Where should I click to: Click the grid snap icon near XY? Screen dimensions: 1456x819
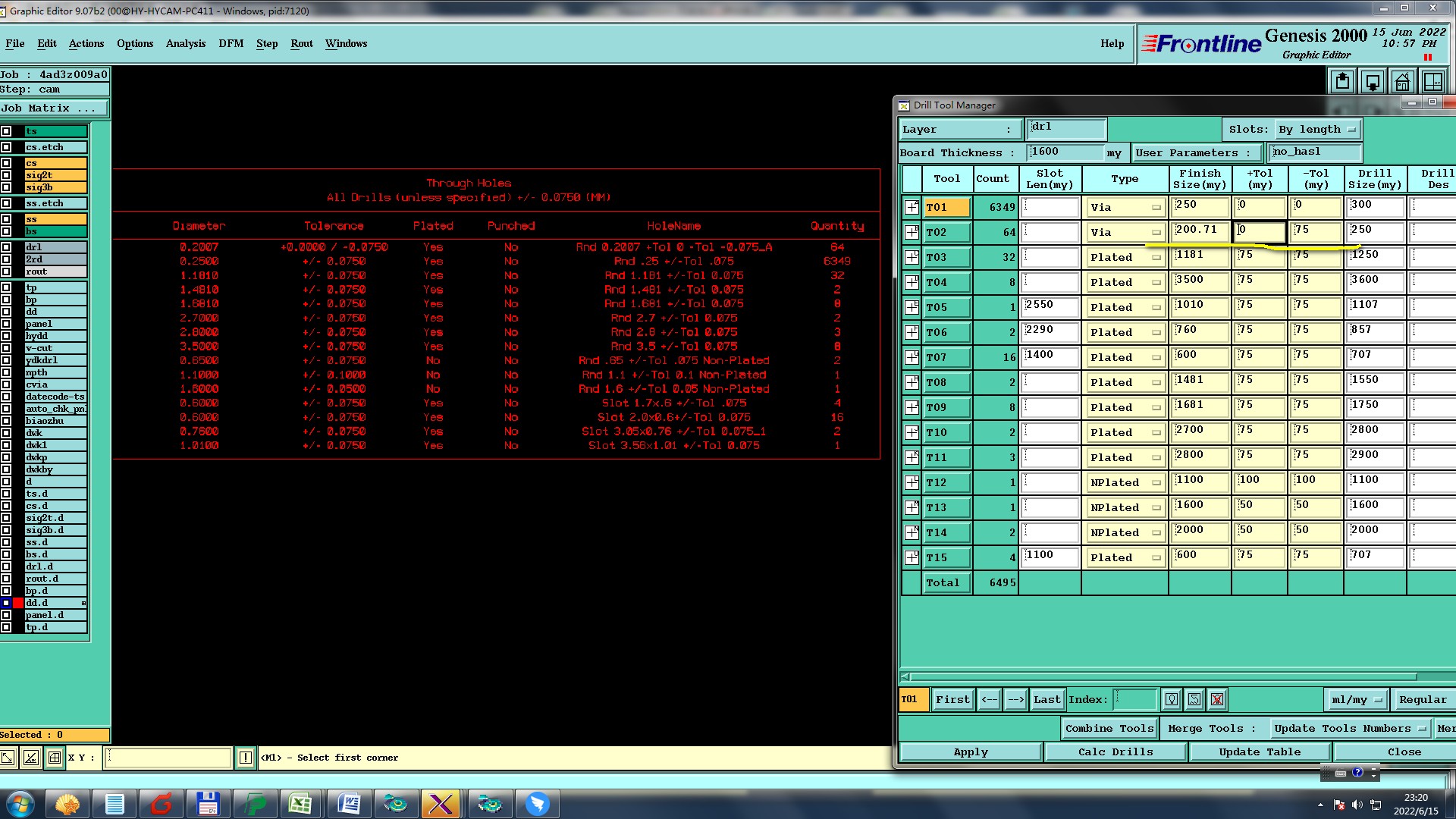tap(55, 757)
